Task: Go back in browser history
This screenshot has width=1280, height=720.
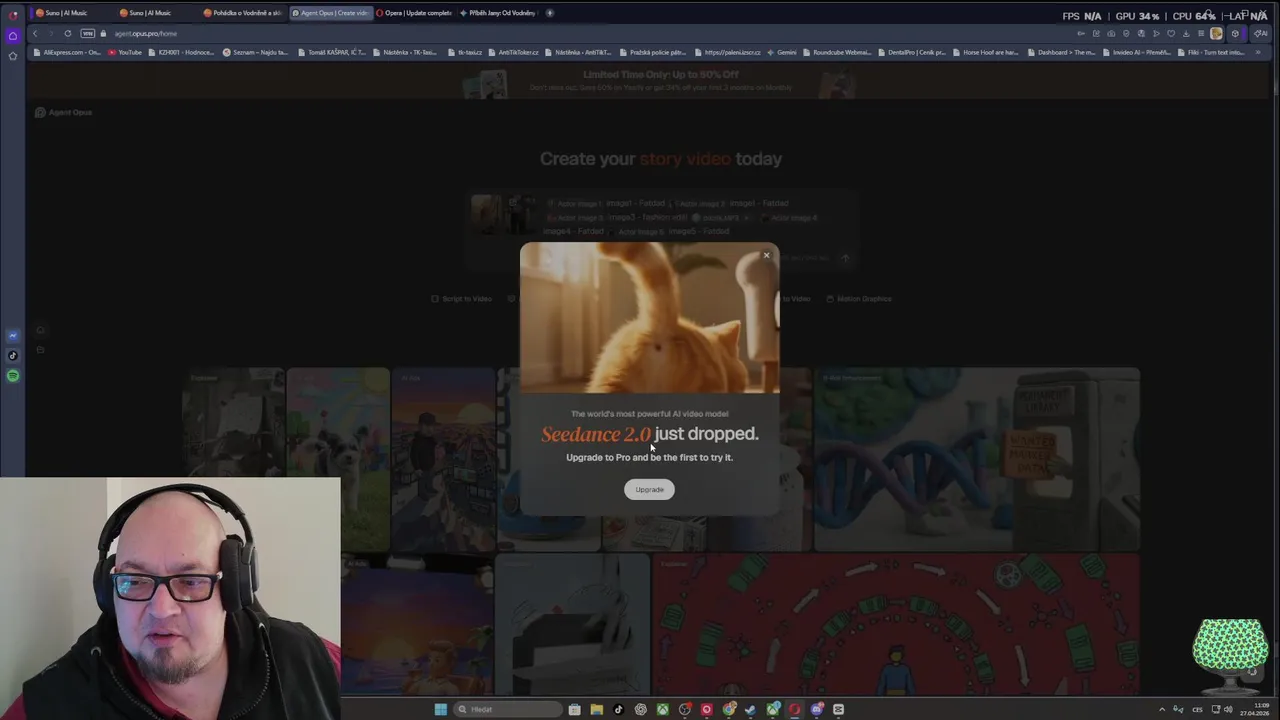Action: pyautogui.click(x=35, y=33)
